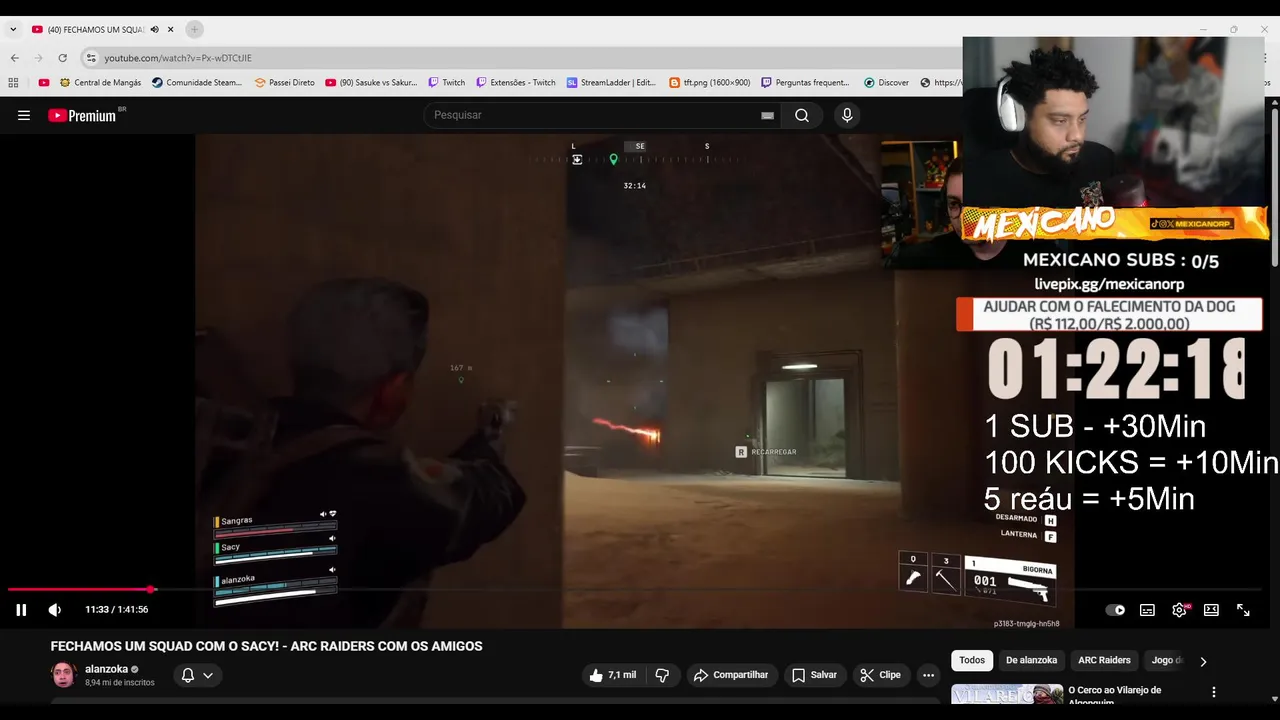Dislike the video with thumbs-down
This screenshot has height=720, width=1280.
pos(662,675)
